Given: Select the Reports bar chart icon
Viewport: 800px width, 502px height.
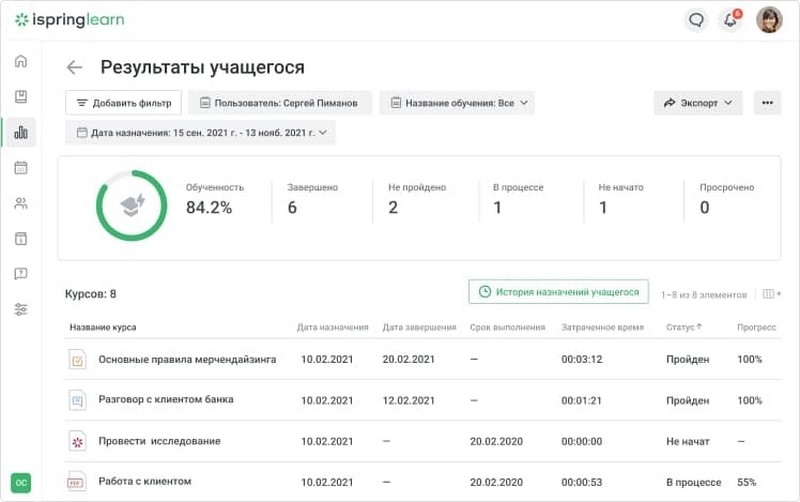Looking at the screenshot, I should point(21,133).
